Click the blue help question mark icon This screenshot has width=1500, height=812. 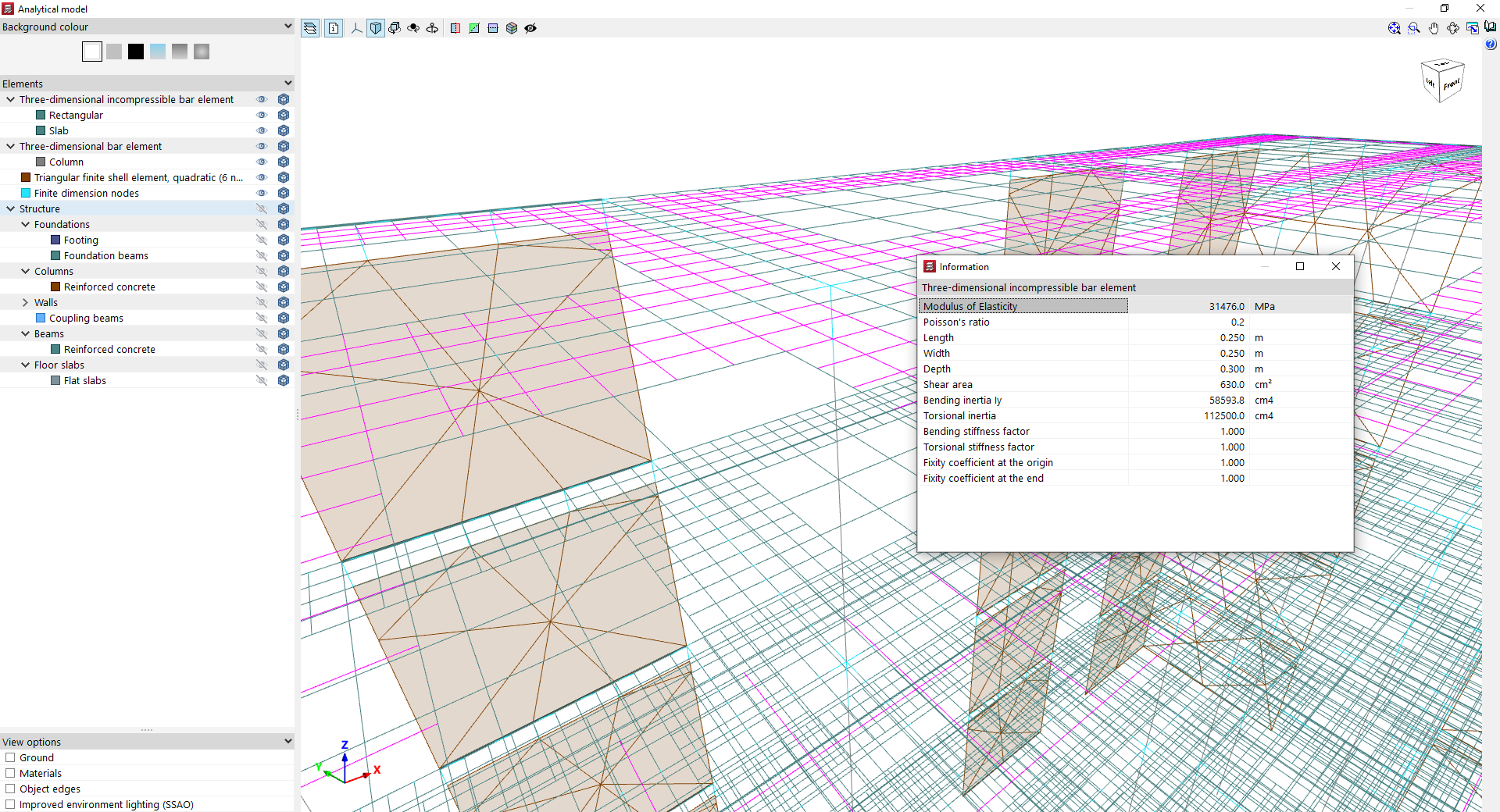[x=1491, y=45]
